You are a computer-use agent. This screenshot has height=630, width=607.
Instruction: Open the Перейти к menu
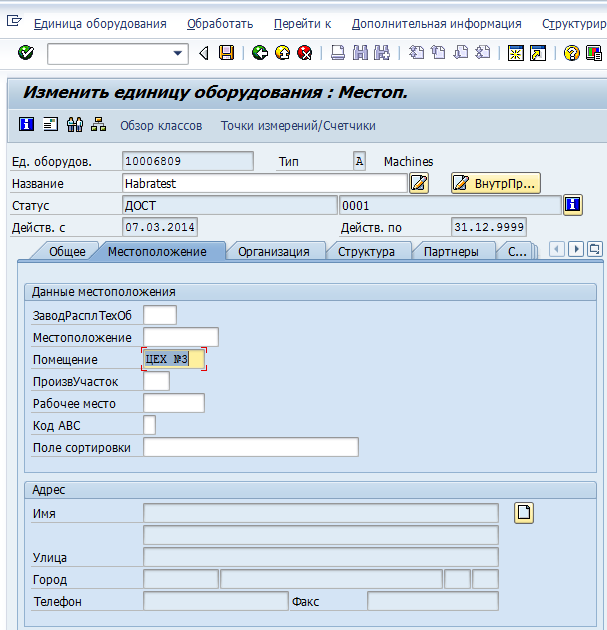[x=302, y=24]
